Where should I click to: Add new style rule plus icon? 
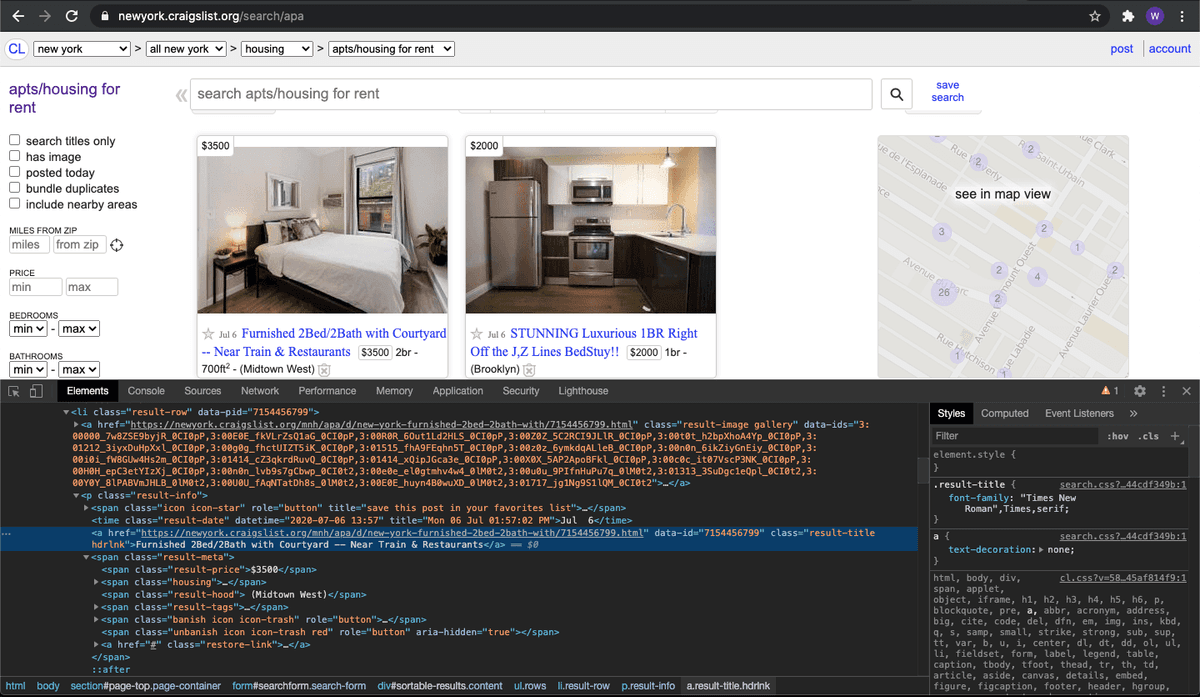pos(1175,436)
